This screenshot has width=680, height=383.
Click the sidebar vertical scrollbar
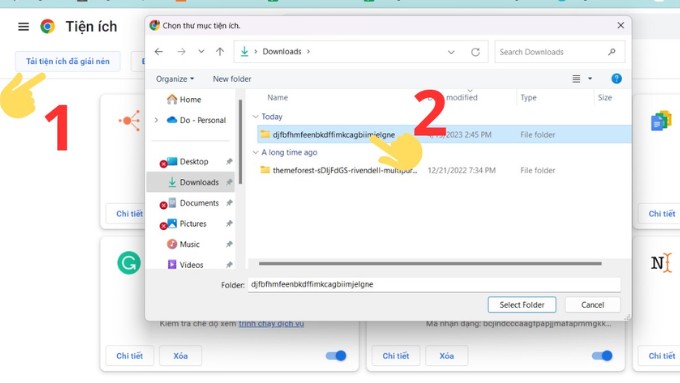click(240, 141)
